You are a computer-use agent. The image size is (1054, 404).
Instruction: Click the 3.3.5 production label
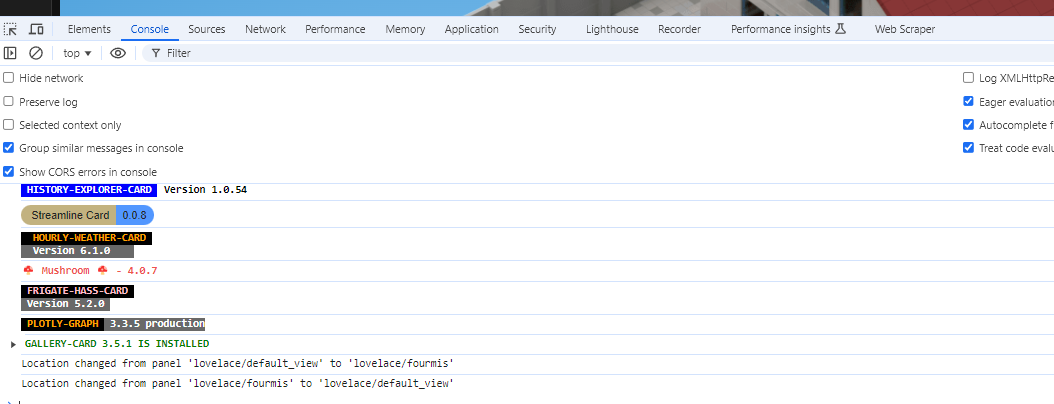(x=155, y=324)
